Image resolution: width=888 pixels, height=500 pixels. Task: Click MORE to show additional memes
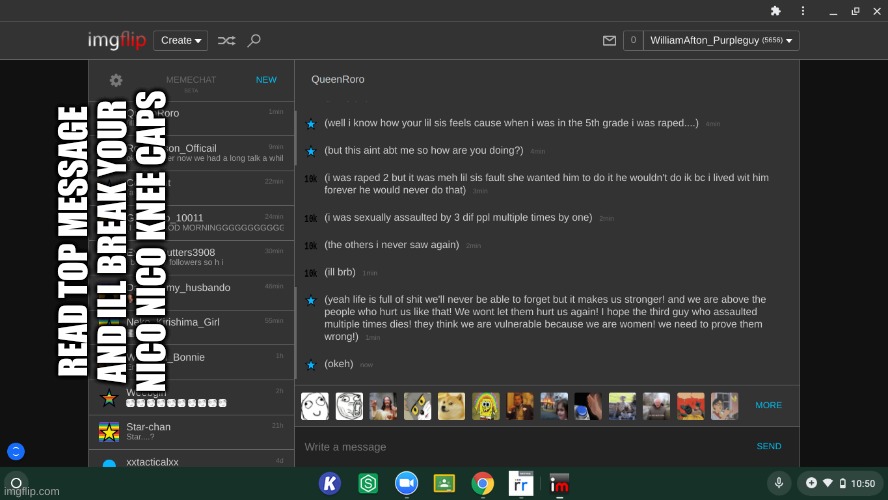pos(768,405)
